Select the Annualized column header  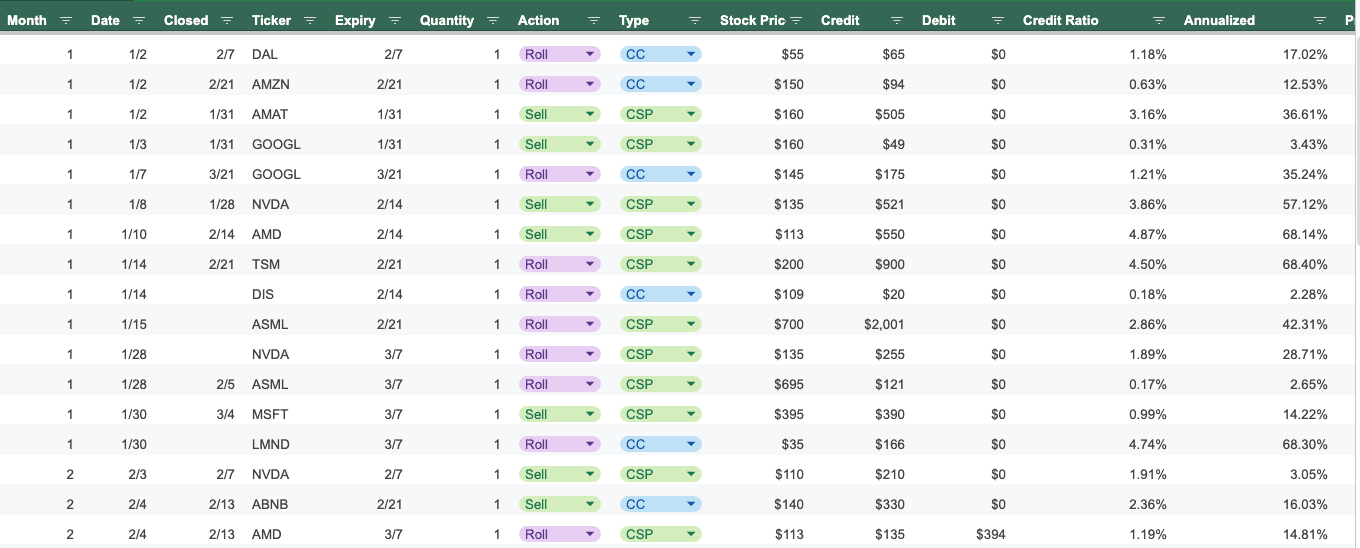coord(1219,20)
